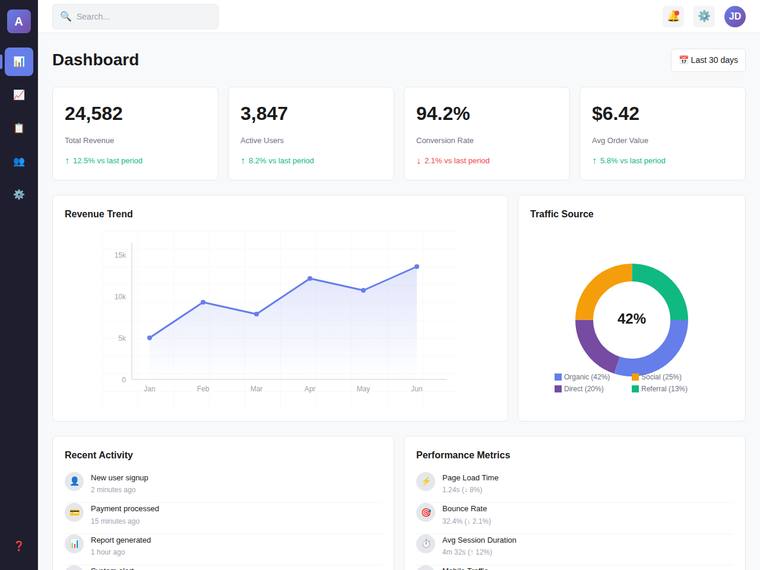Toggle the Referral (13%) legend swatch

pyautogui.click(x=635, y=389)
